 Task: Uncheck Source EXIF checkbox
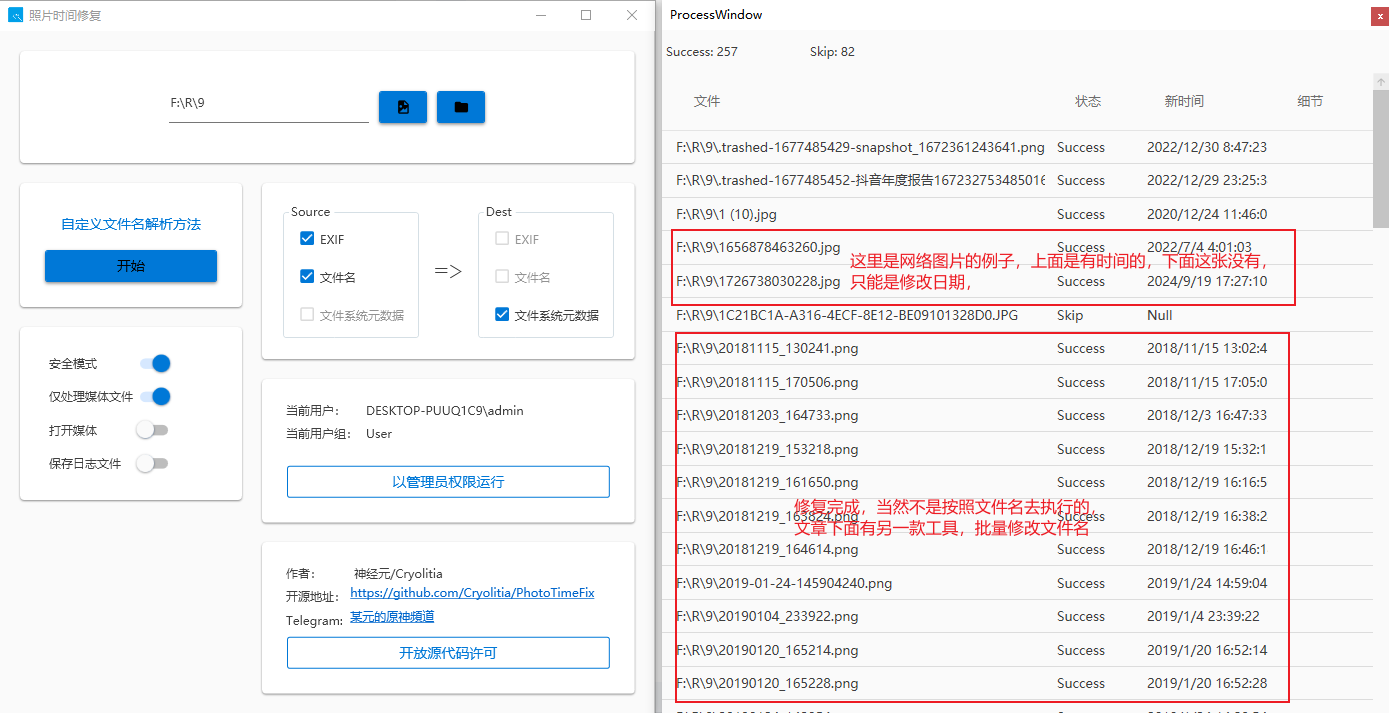pyautogui.click(x=307, y=239)
